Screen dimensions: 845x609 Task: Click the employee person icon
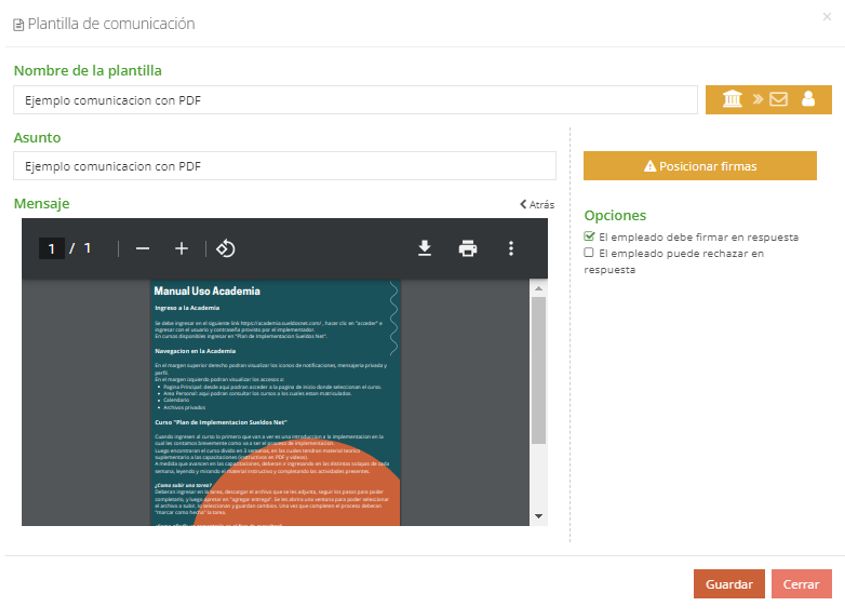[808, 99]
